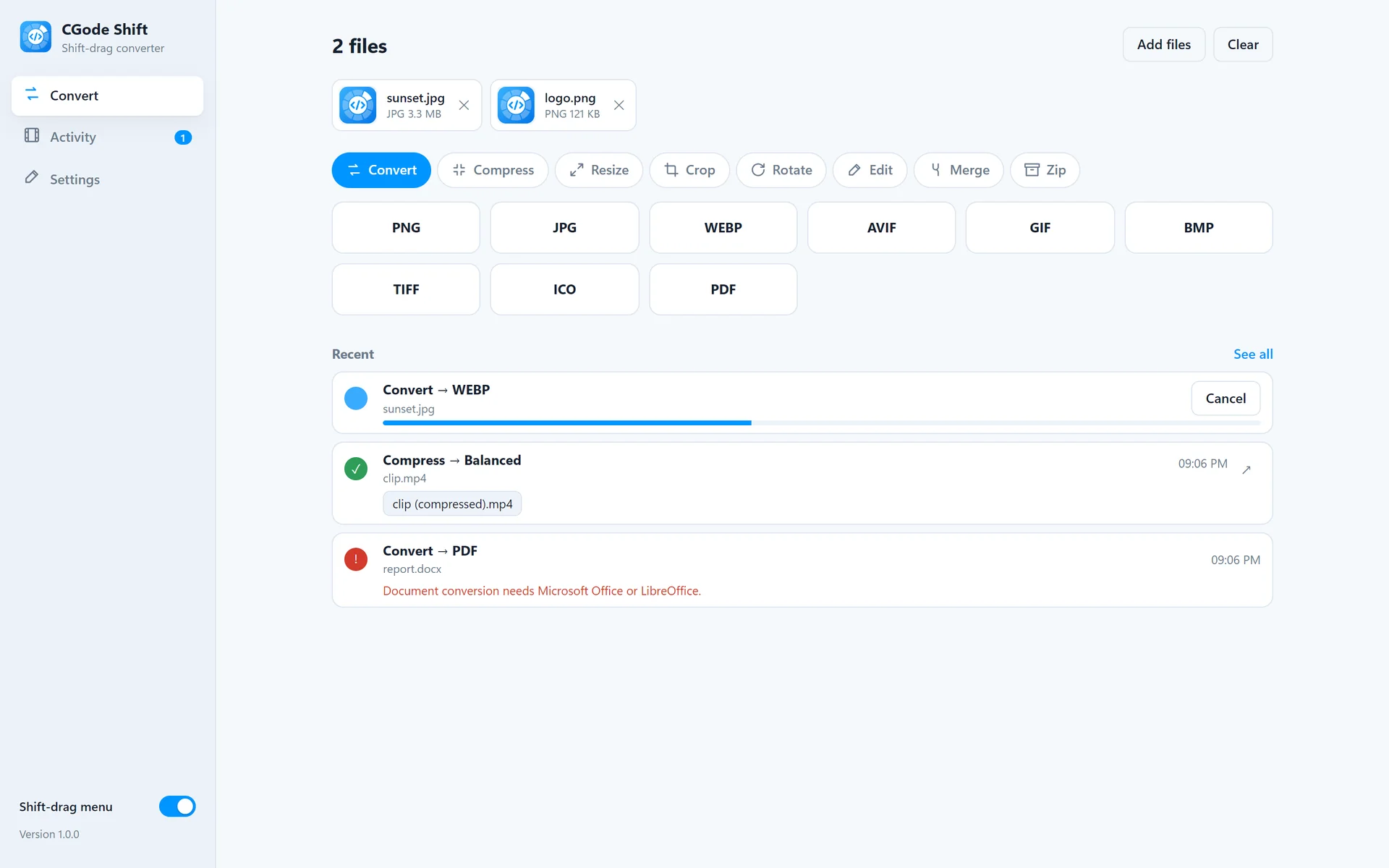Viewport: 1389px width, 868px height.
Task: Clear all files from the list
Action: (x=1243, y=45)
